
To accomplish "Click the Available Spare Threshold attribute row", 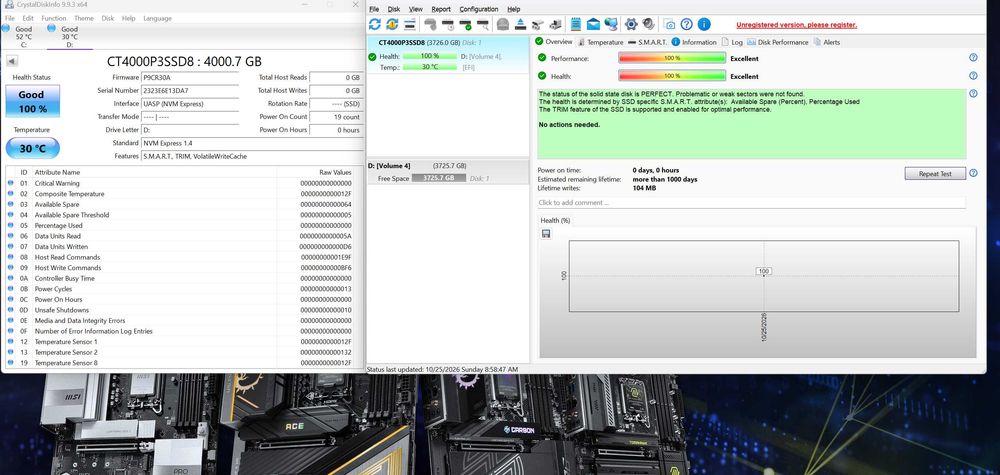I will coord(183,215).
